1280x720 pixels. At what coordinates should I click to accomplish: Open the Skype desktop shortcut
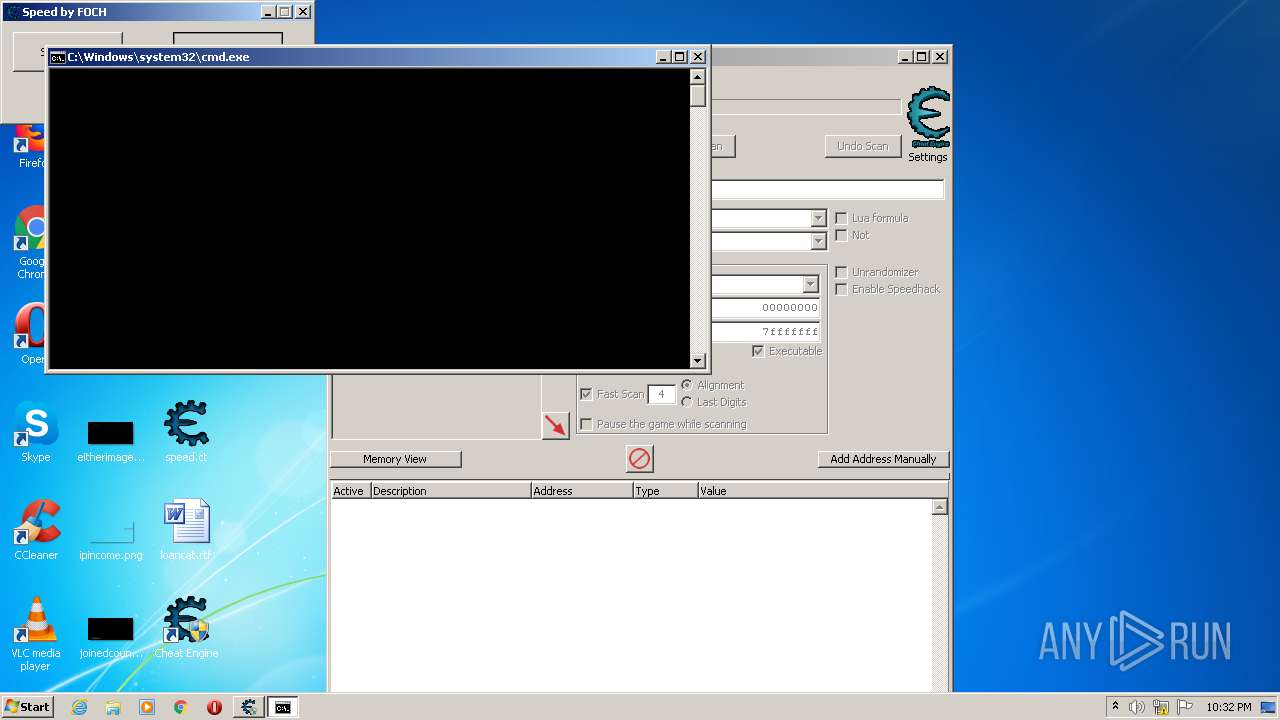[x=36, y=433]
